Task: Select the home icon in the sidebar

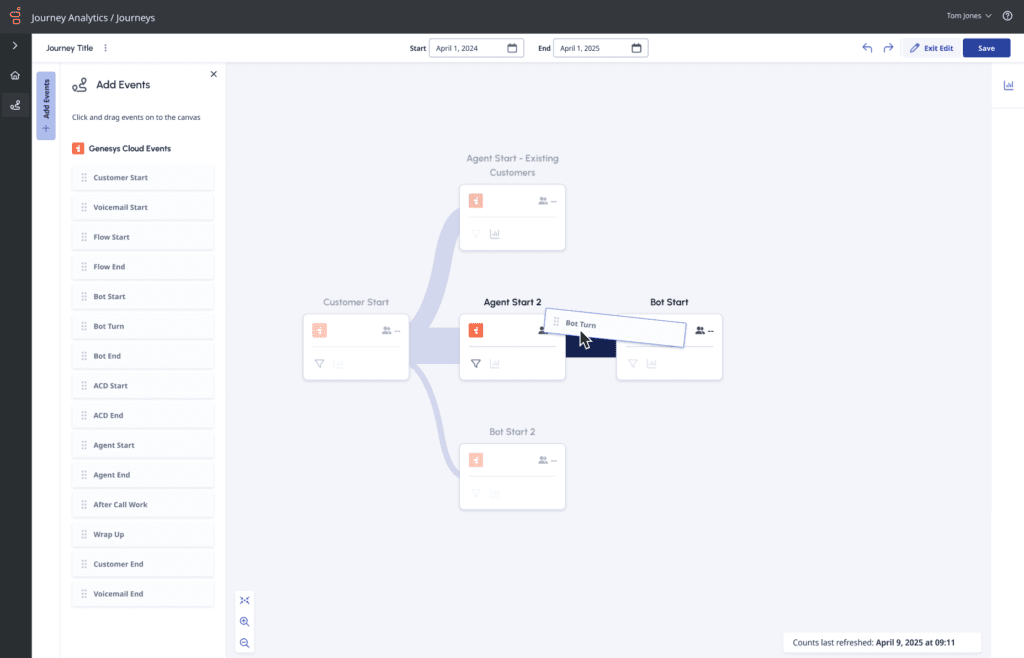Action: tap(15, 74)
